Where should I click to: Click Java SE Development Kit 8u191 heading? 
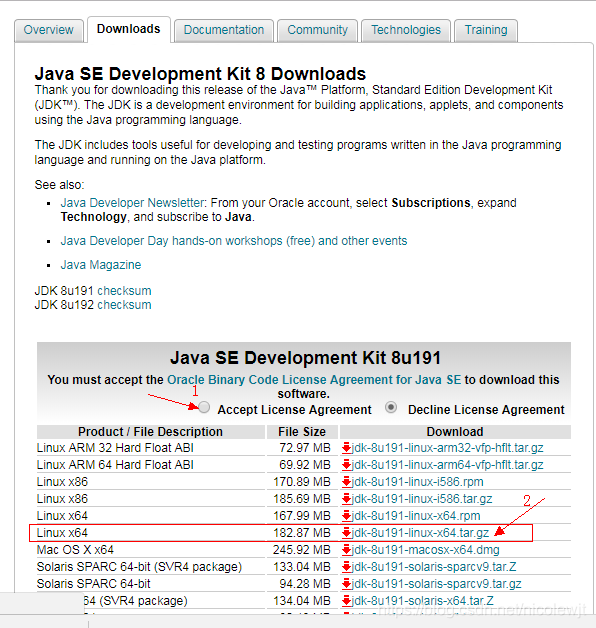click(305, 358)
